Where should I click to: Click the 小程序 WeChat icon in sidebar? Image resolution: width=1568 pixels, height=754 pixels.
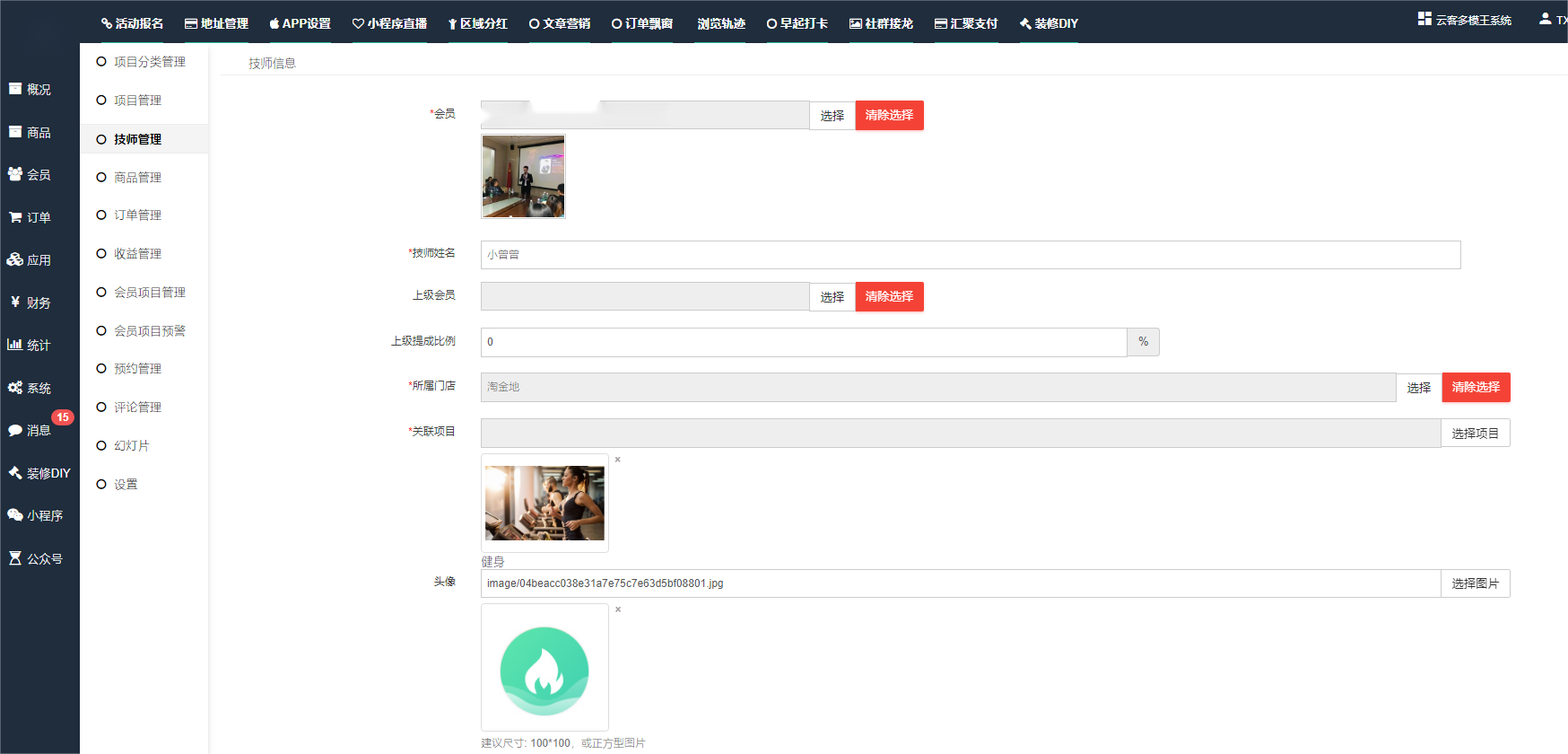point(15,515)
